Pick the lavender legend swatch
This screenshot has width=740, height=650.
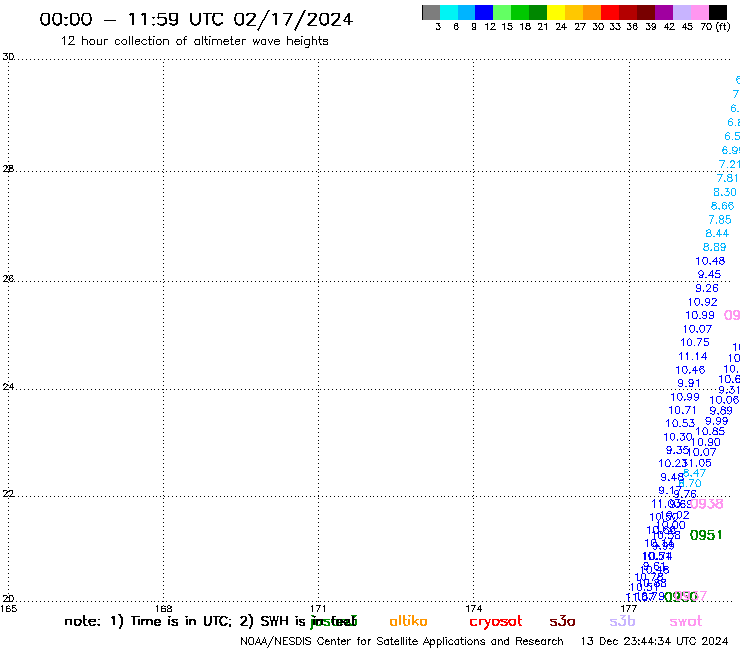(x=682, y=12)
